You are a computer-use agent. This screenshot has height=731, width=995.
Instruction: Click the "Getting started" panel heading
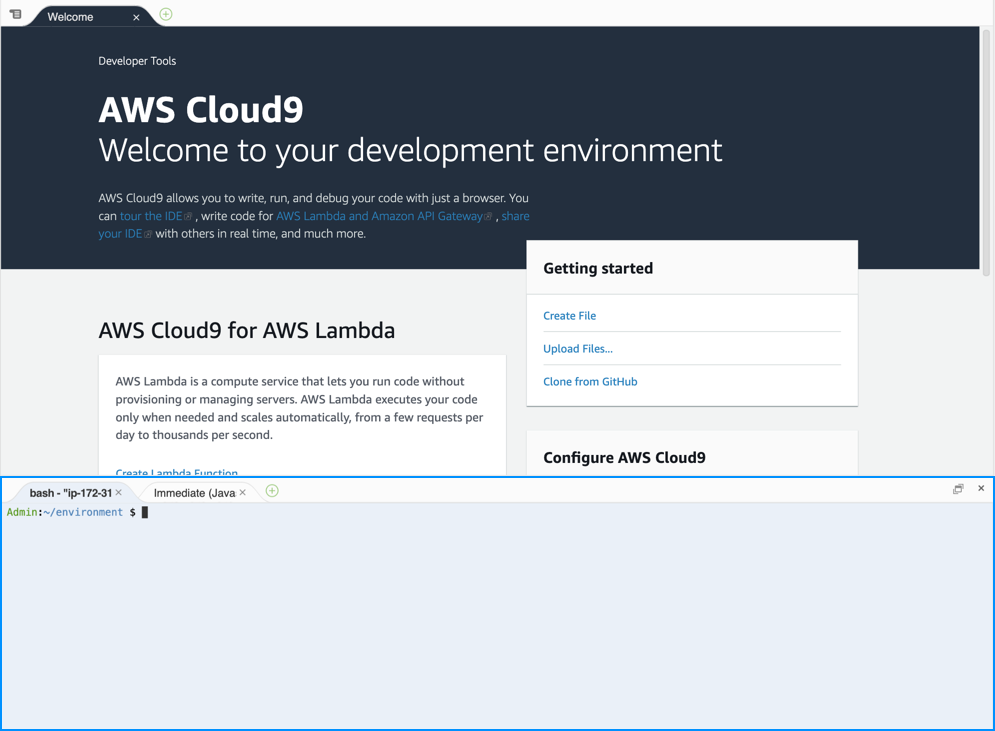tap(598, 268)
